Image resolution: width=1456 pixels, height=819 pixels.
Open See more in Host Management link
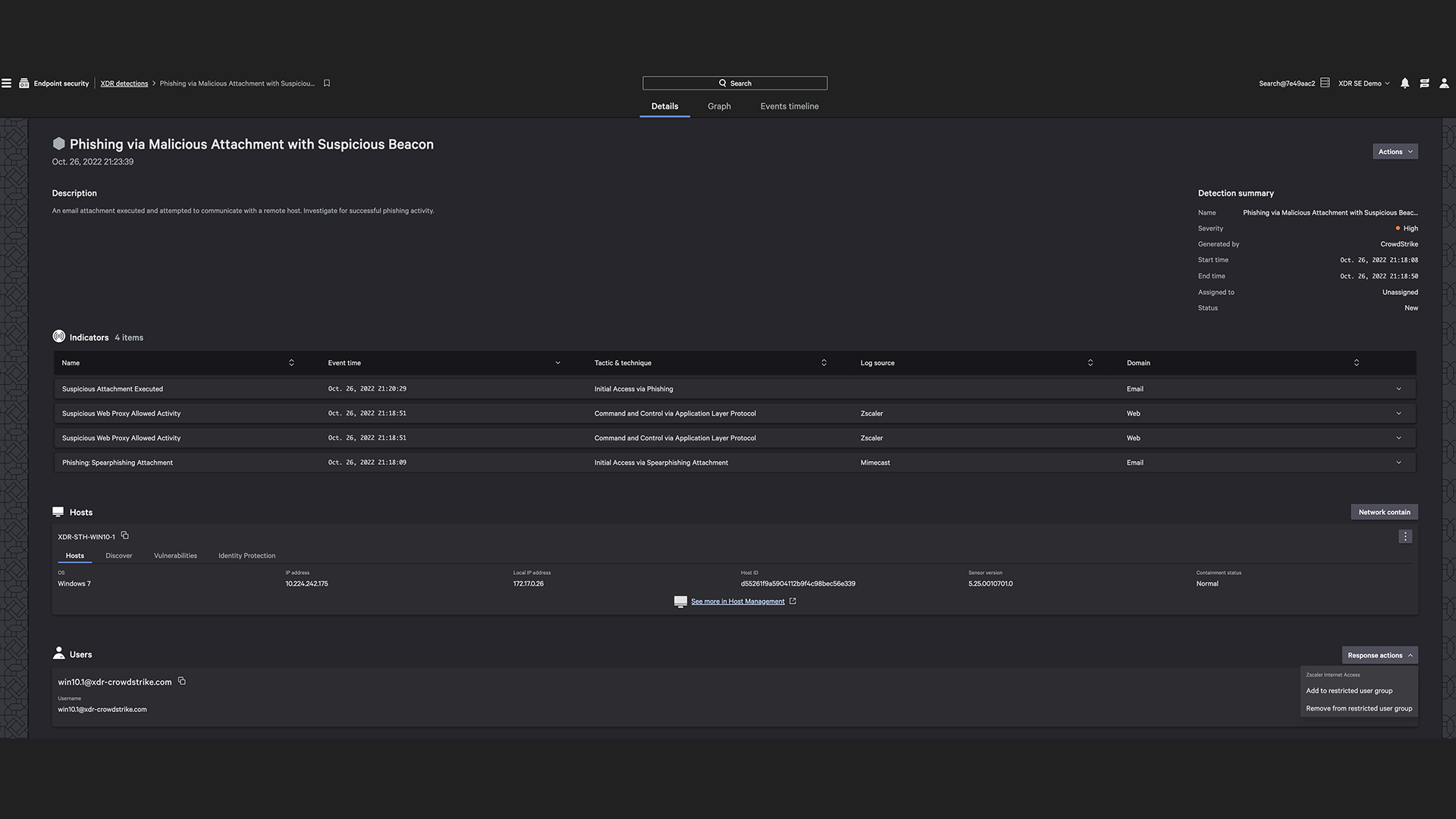pyautogui.click(x=737, y=601)
